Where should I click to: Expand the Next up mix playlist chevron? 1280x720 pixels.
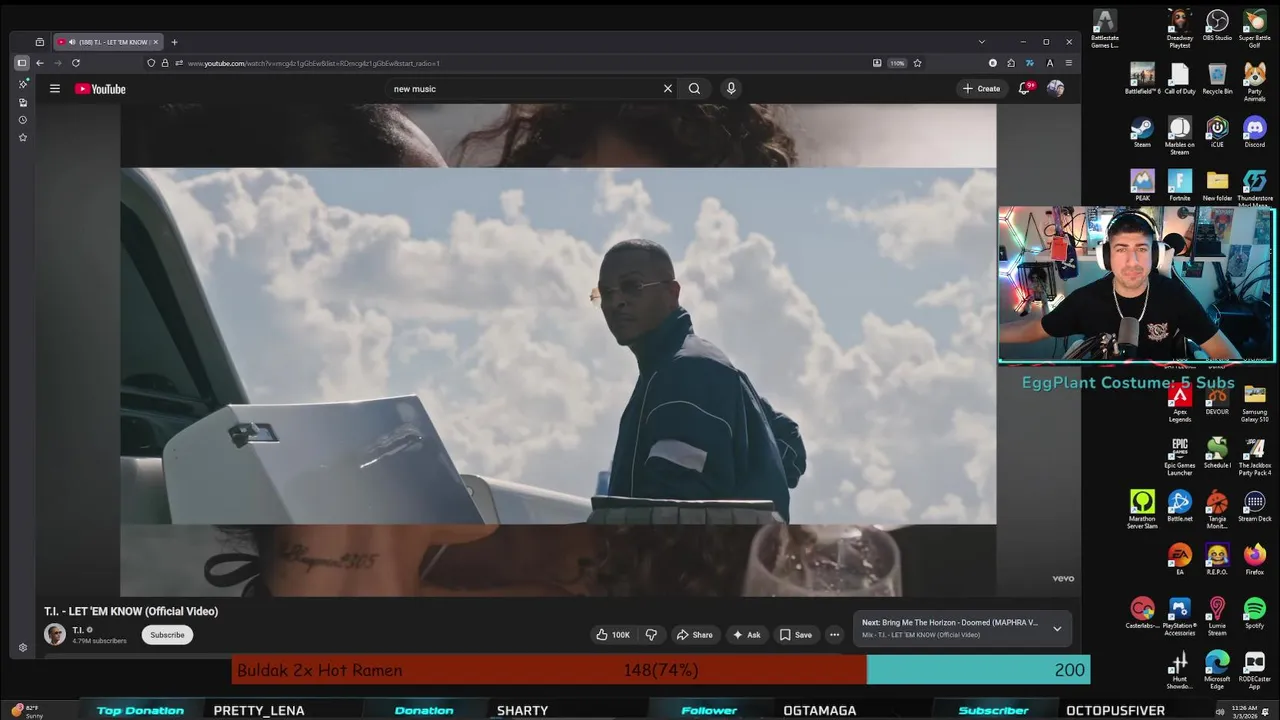click(1057, 629)
